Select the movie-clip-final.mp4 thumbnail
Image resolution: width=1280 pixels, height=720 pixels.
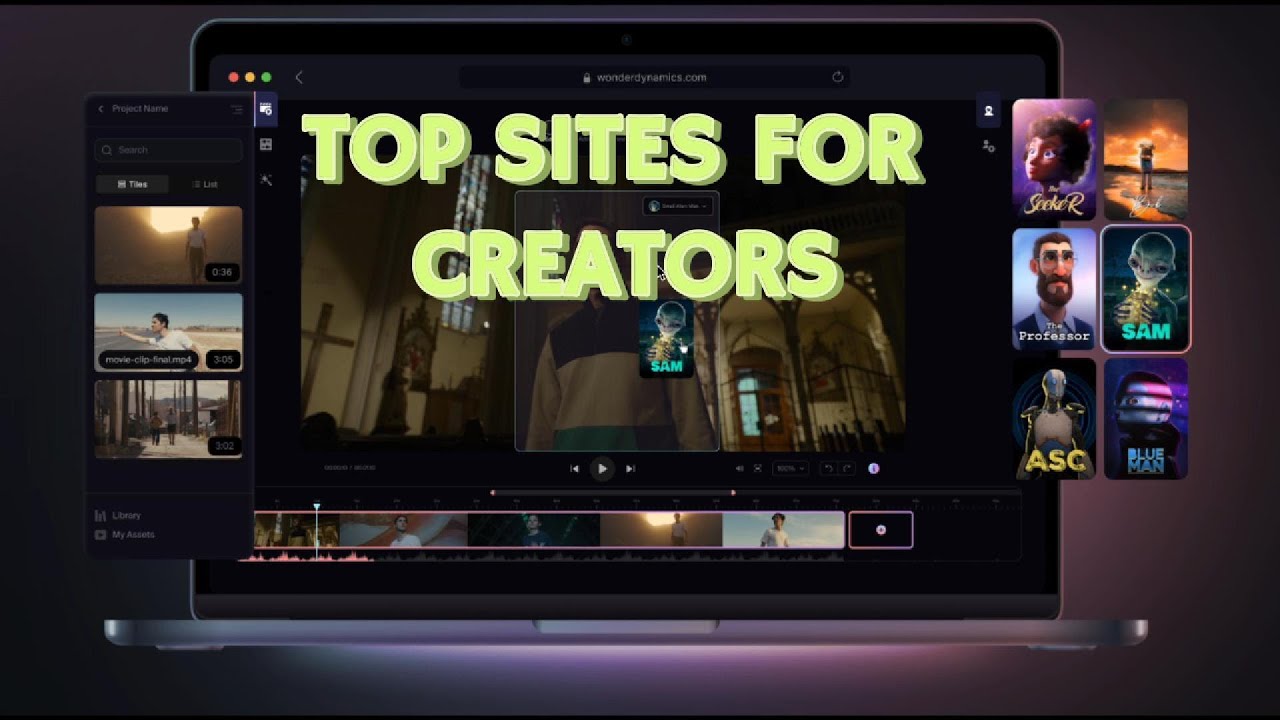[168, 332]
